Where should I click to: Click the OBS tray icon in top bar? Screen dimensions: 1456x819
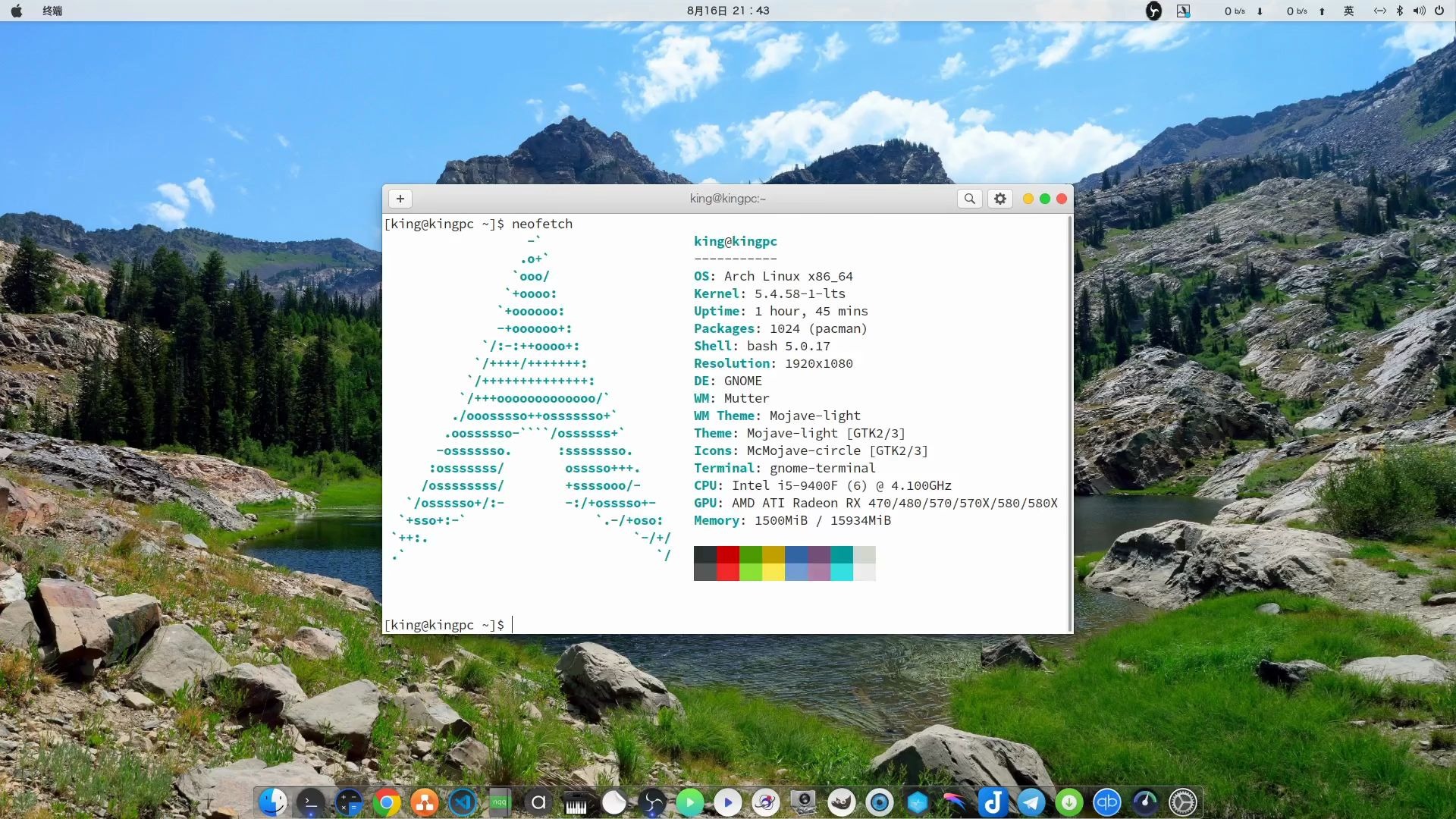click(x=1153, y=11)
